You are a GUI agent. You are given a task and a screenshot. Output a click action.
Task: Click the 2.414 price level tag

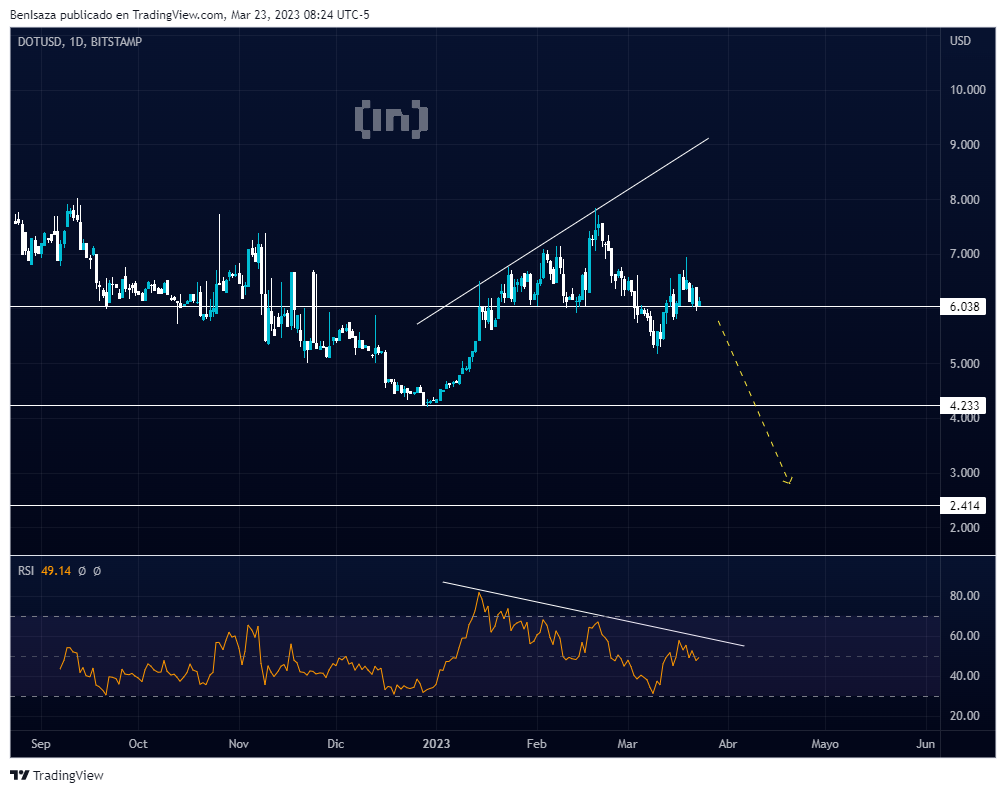pos(964,506)
